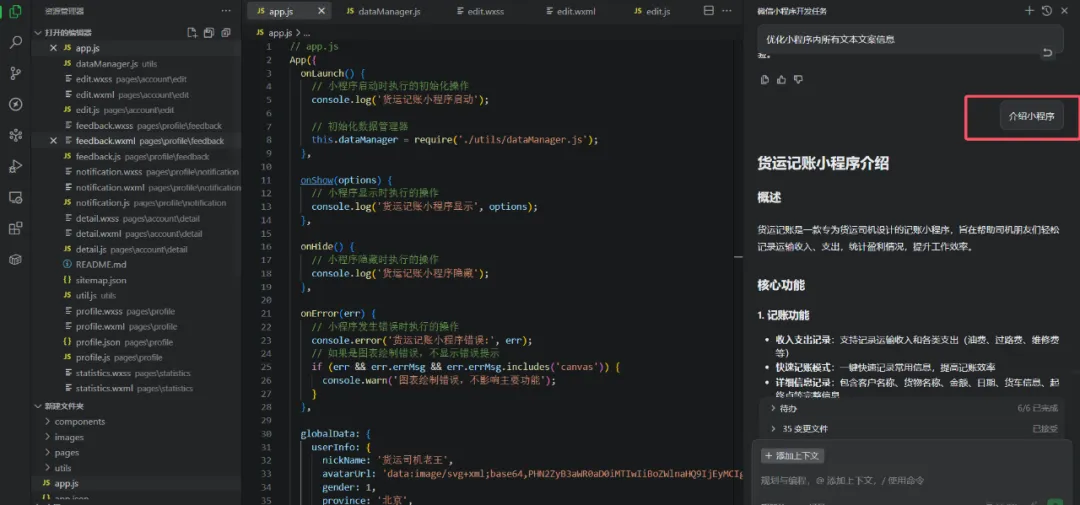Collapse the 新建文件夹 project section
The height and width of the screenshot is (505, 1080).
tap(37, 406)
